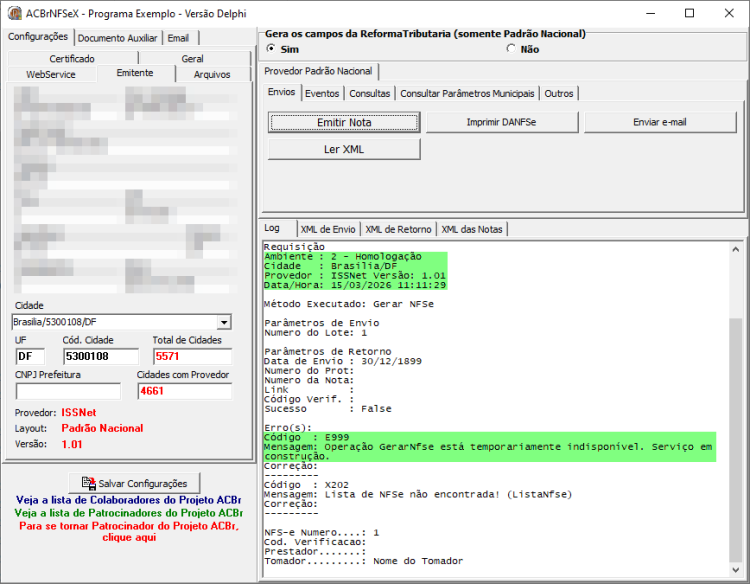Click the log scrollbar down arrow
Image resolution: width=750 pixels, height=584 pixels.
(x=736, y=570)
